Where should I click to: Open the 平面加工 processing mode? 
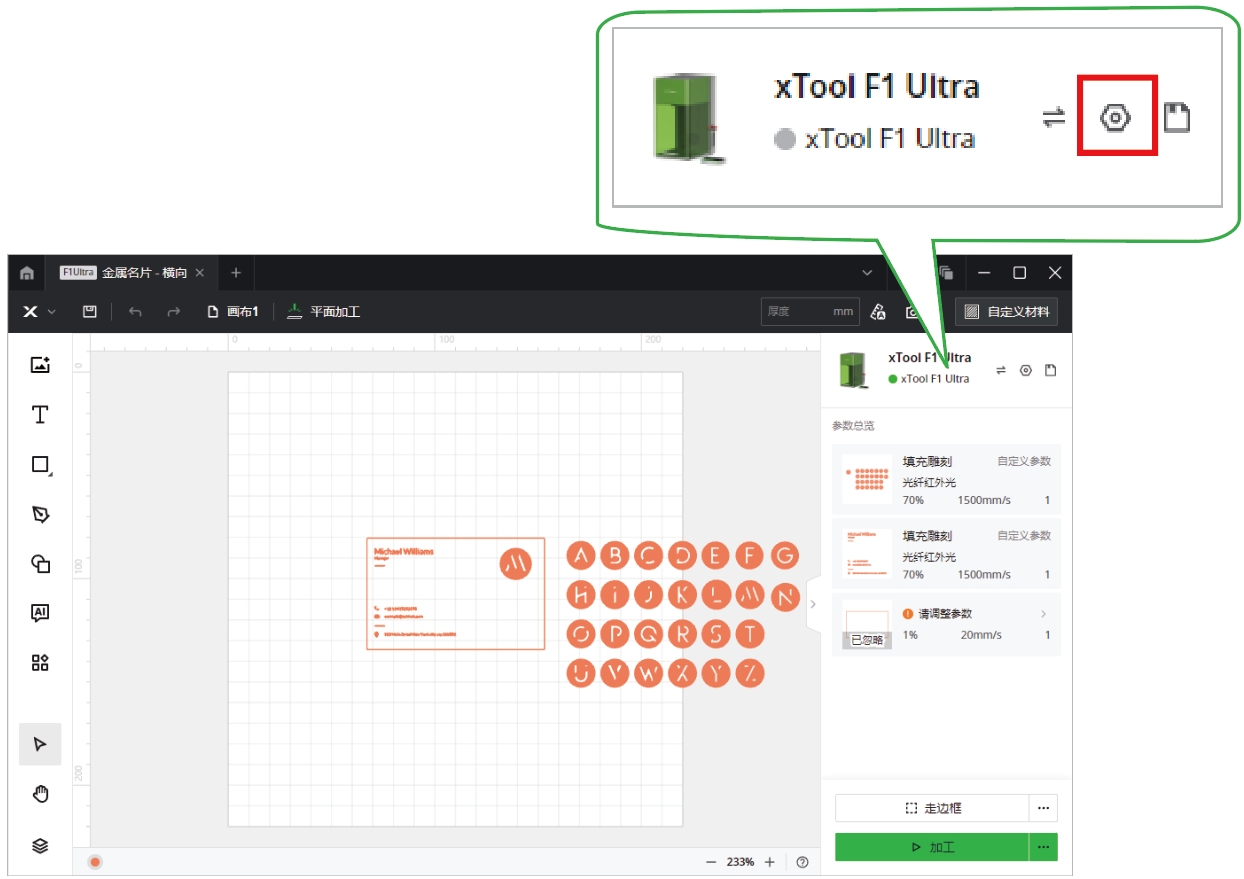(323, 312)
